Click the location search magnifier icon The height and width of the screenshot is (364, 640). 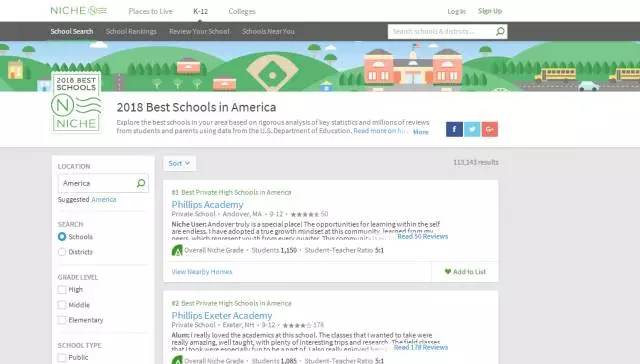141,183
